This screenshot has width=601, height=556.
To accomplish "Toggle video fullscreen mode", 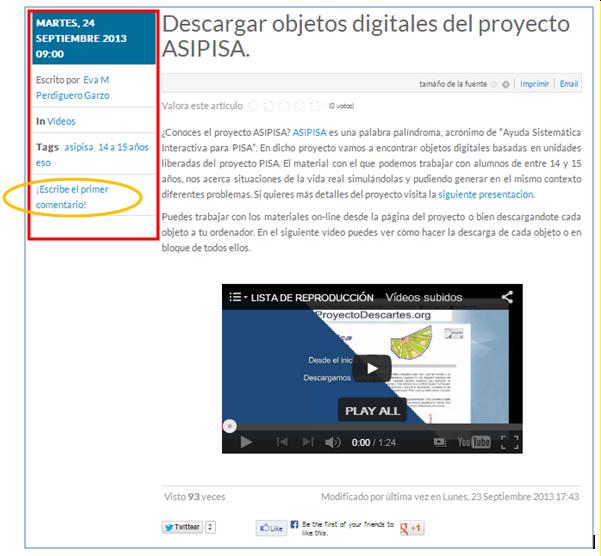I will click(510, 442).
